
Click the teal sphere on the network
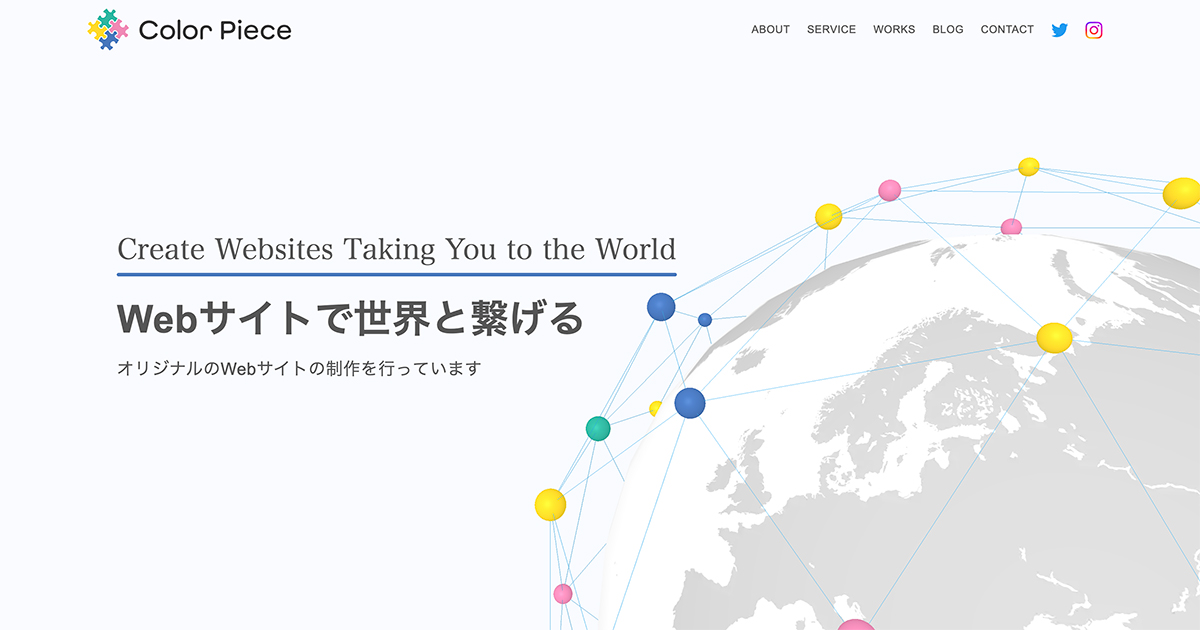pos(598,428)
